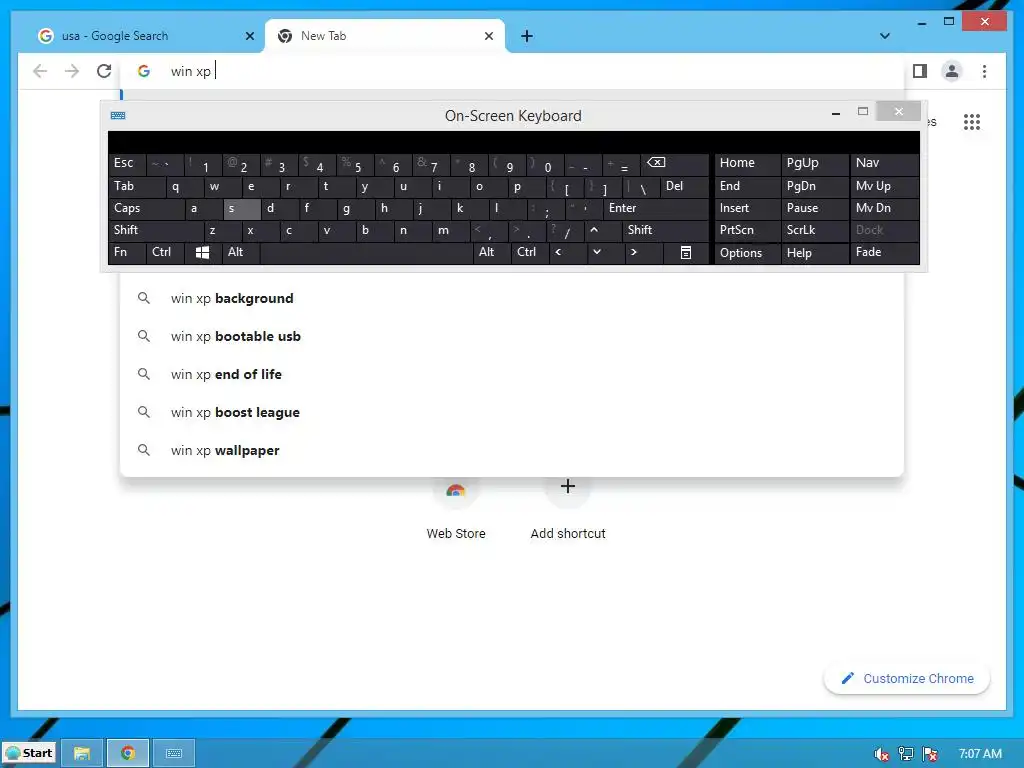Open the Web Store shortcut
The width and height of the screenshot is (1024, 768).
(x=456, y=509)
